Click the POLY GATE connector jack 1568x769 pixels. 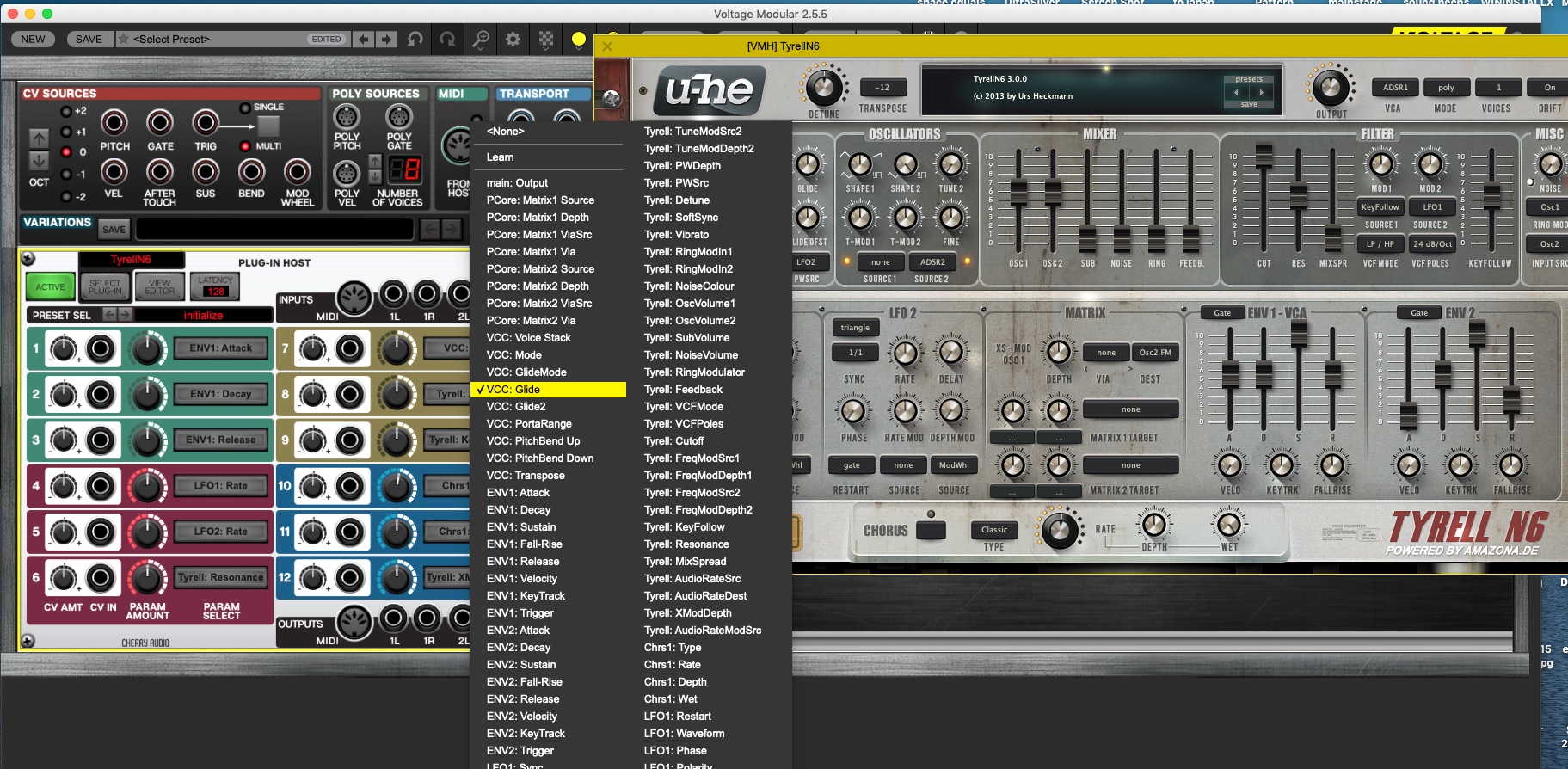point(399,116)
